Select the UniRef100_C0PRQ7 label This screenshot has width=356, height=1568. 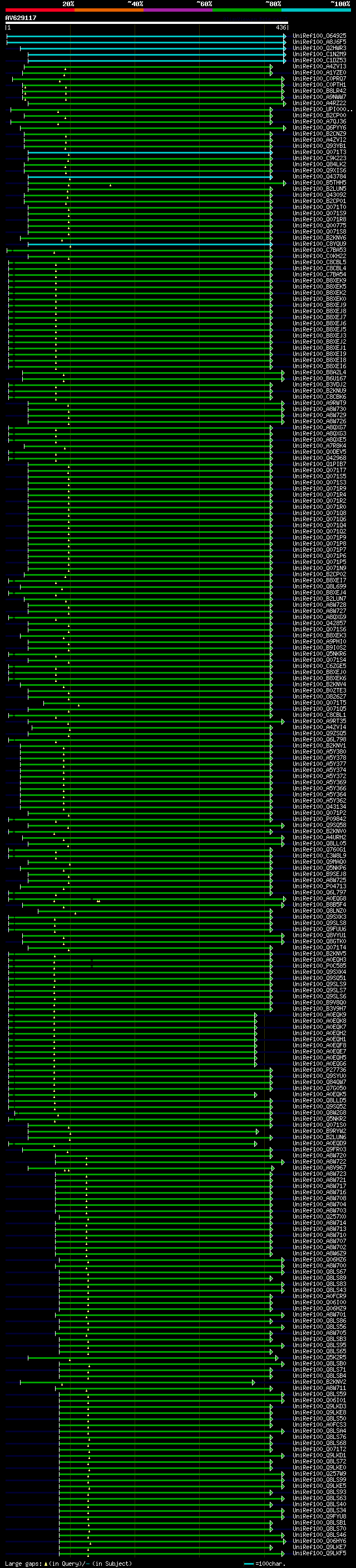coord(319,78)
